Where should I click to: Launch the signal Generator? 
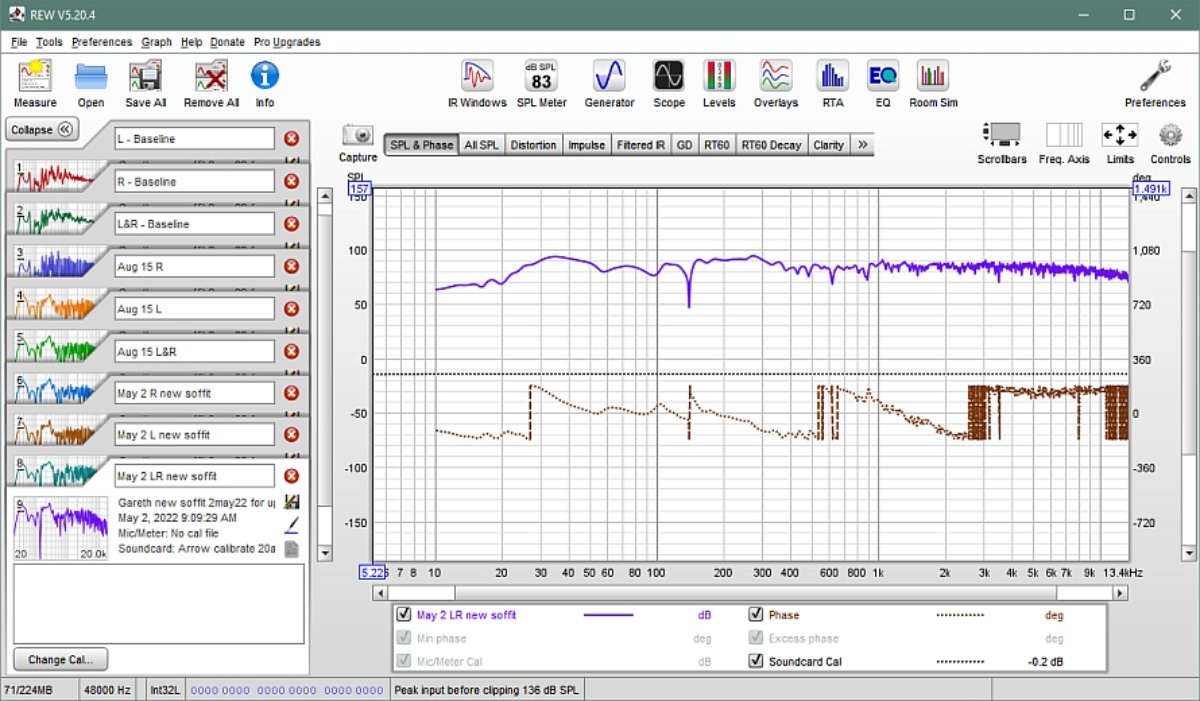609,77
